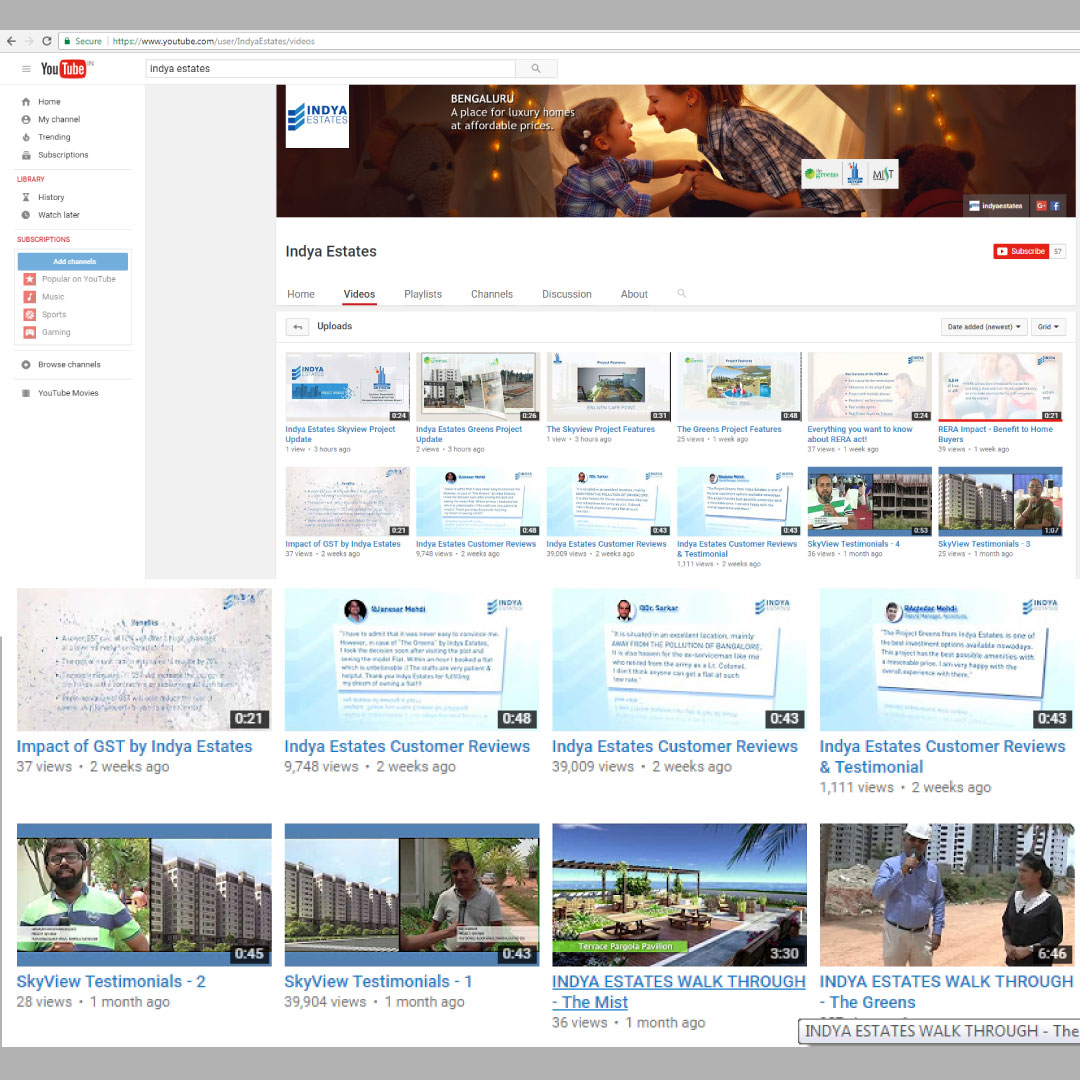Open the Discussion tab
Image resolution: width=1080 pixels, height=1080 pixels.
pyautogui.click(x=567, y=294)
